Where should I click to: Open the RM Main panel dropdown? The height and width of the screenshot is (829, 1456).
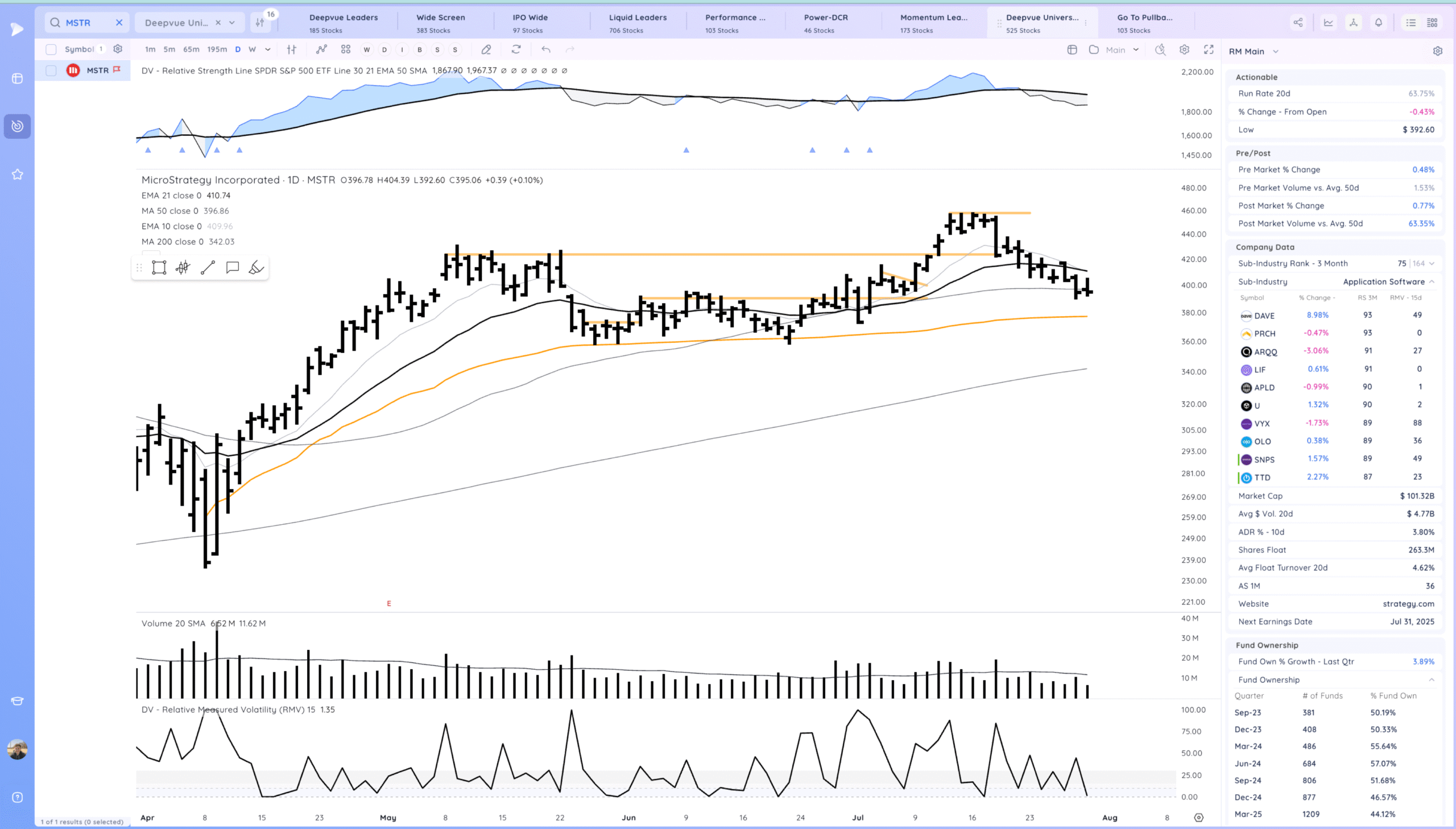[x=1276, y=51]
